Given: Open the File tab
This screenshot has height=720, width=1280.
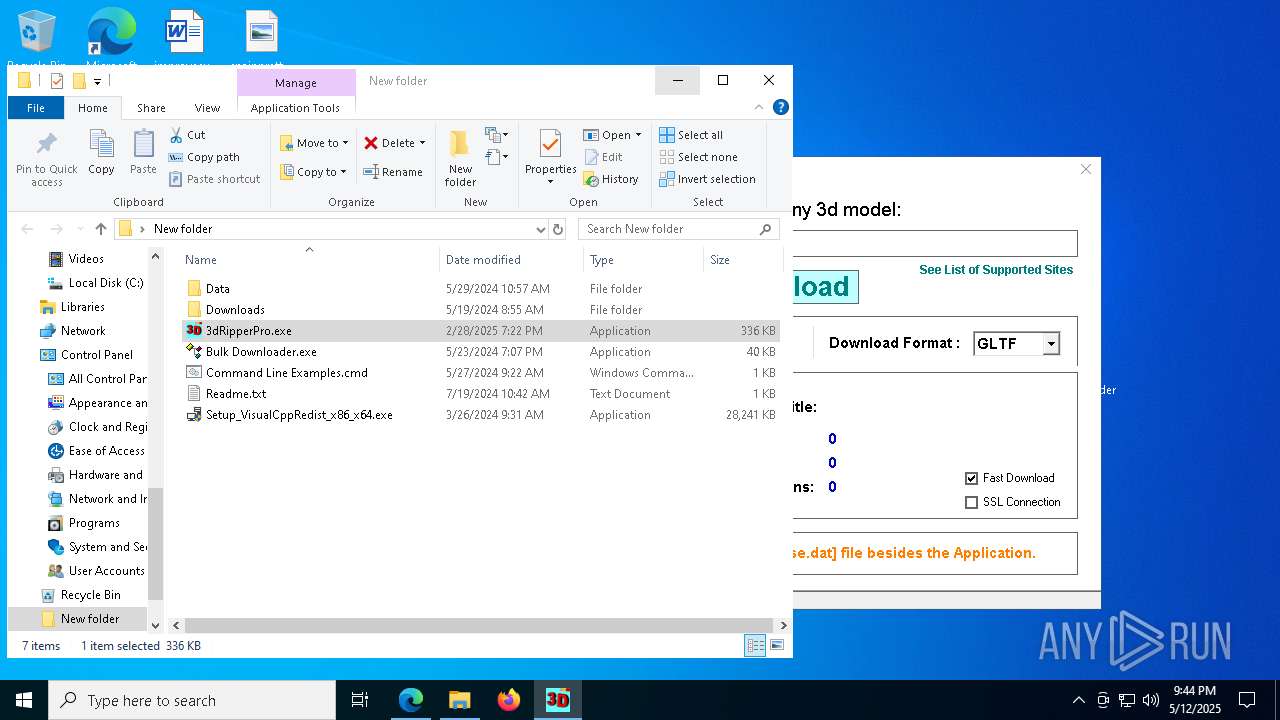Looking at the screenshot, I should click(x=36, y=108).
